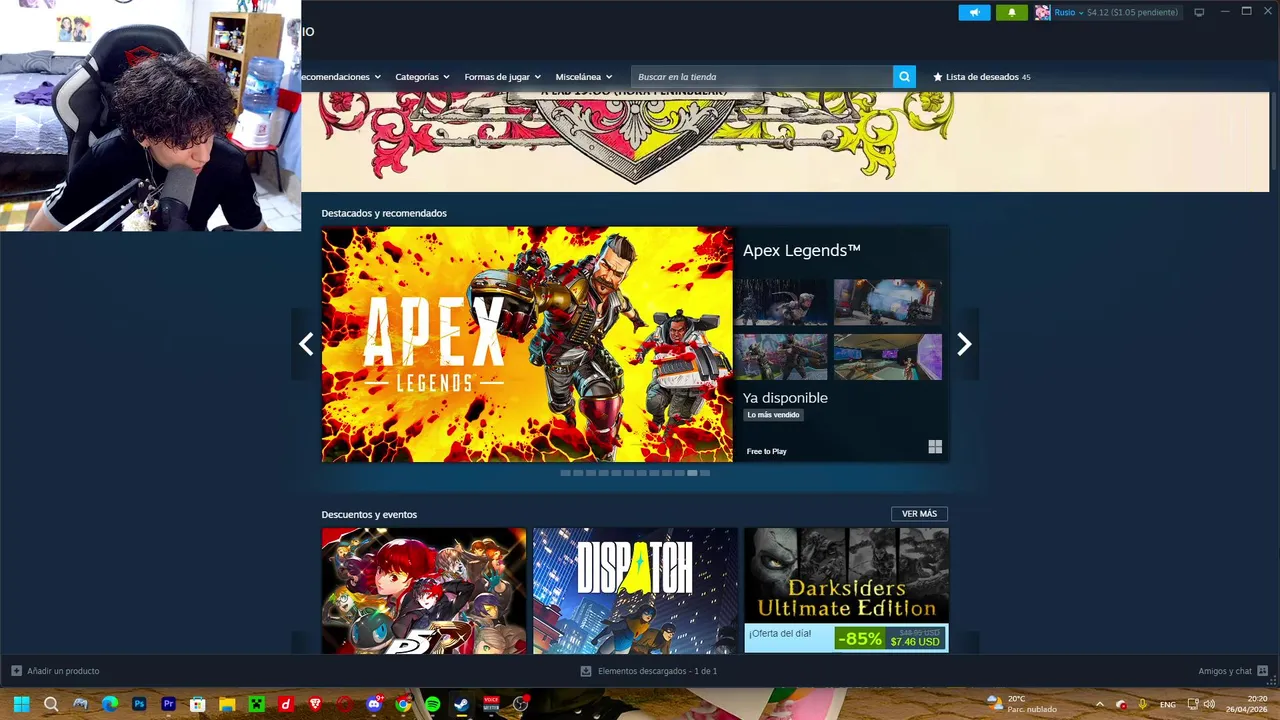
Task: Open Elementos descargados downloads status
Action: (649, 671)
